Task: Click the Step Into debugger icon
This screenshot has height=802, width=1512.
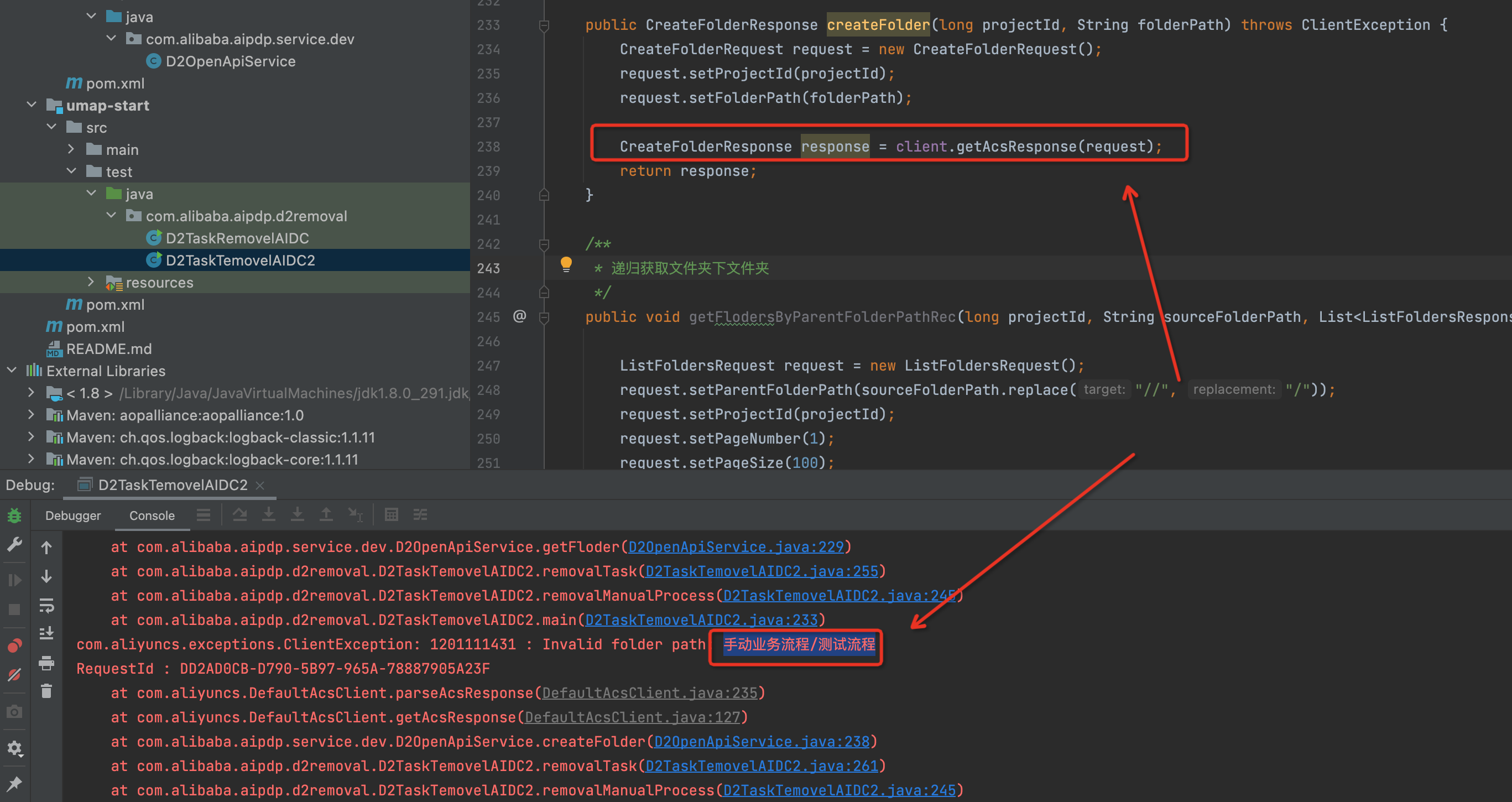Action: [x=269, y=515]
